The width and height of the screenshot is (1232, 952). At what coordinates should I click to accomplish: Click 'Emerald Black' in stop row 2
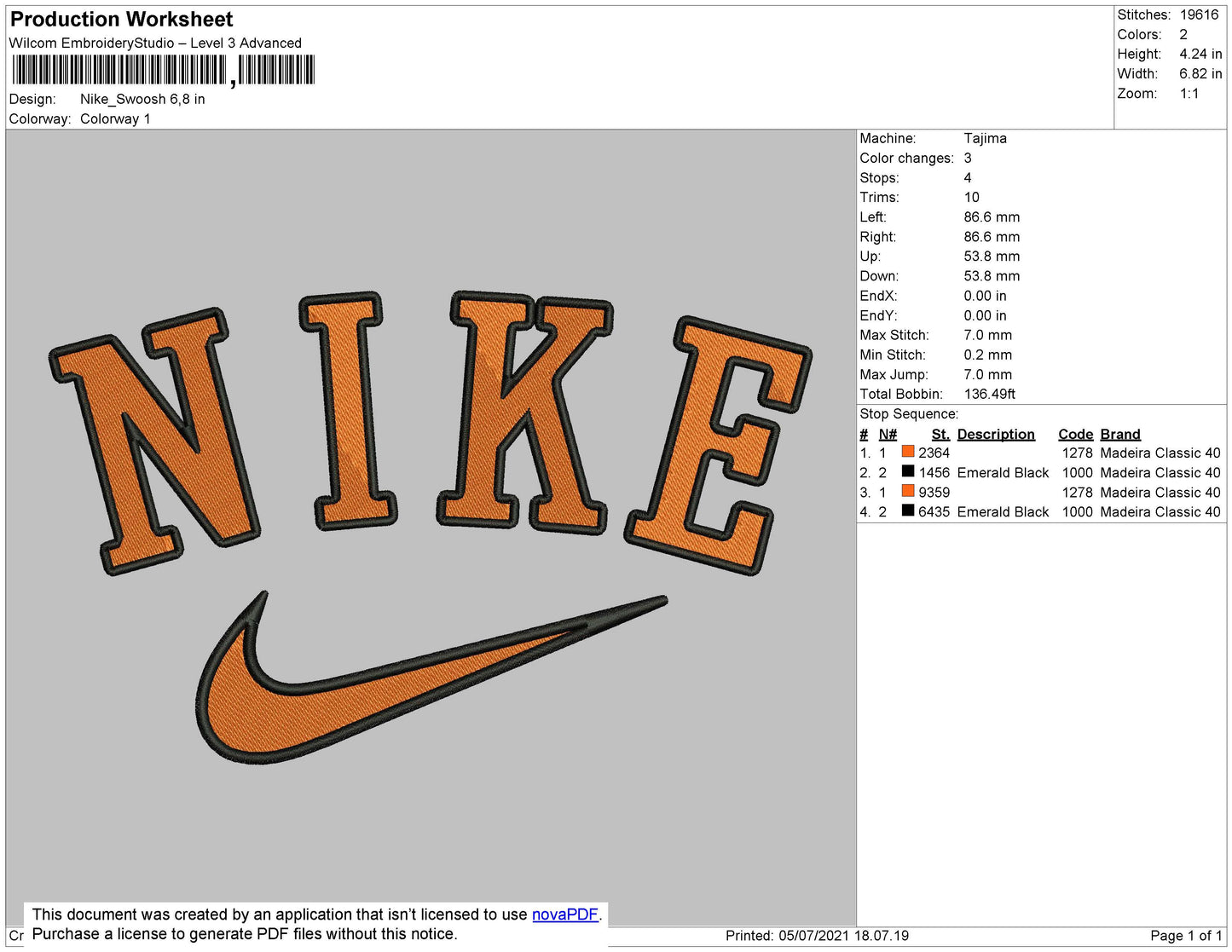pos(1003,472)
